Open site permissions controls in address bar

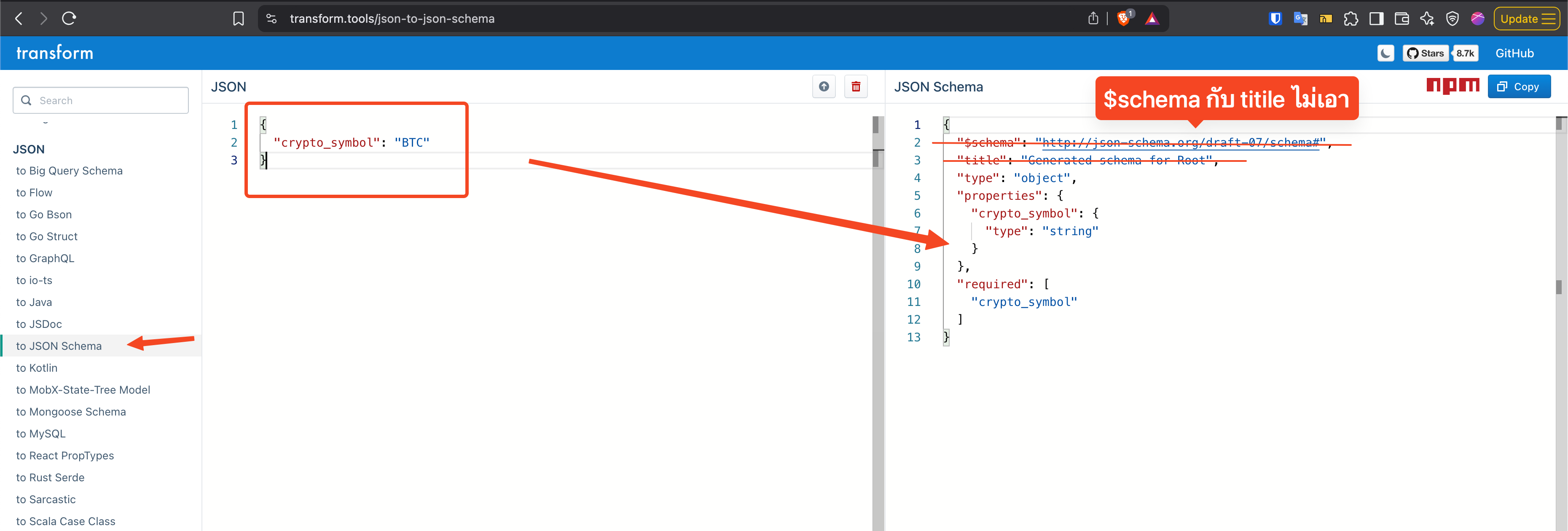tap(271, 18)
